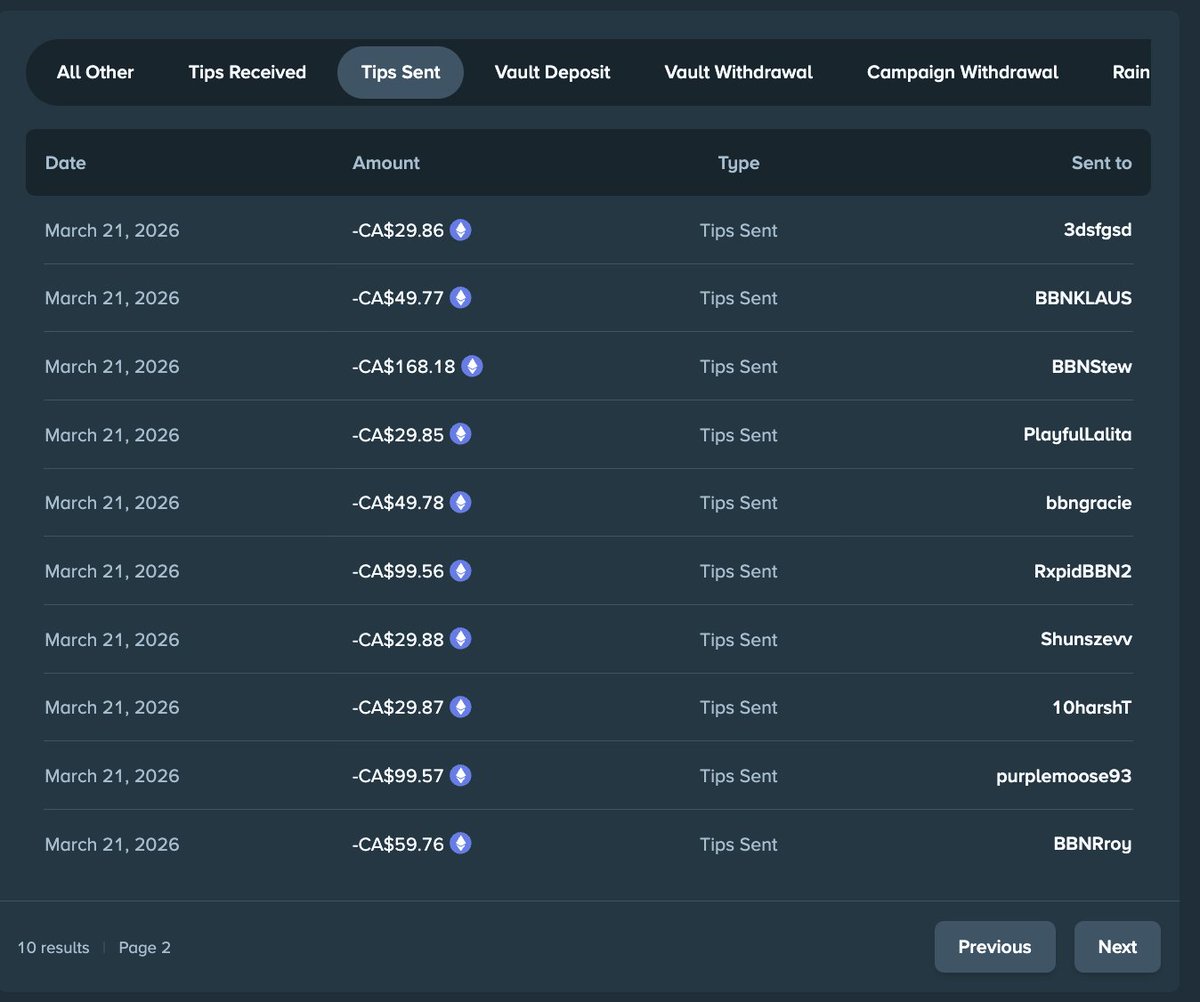
Task: Click the amount -CA$29.87
Action: click(x=398, y=707)
